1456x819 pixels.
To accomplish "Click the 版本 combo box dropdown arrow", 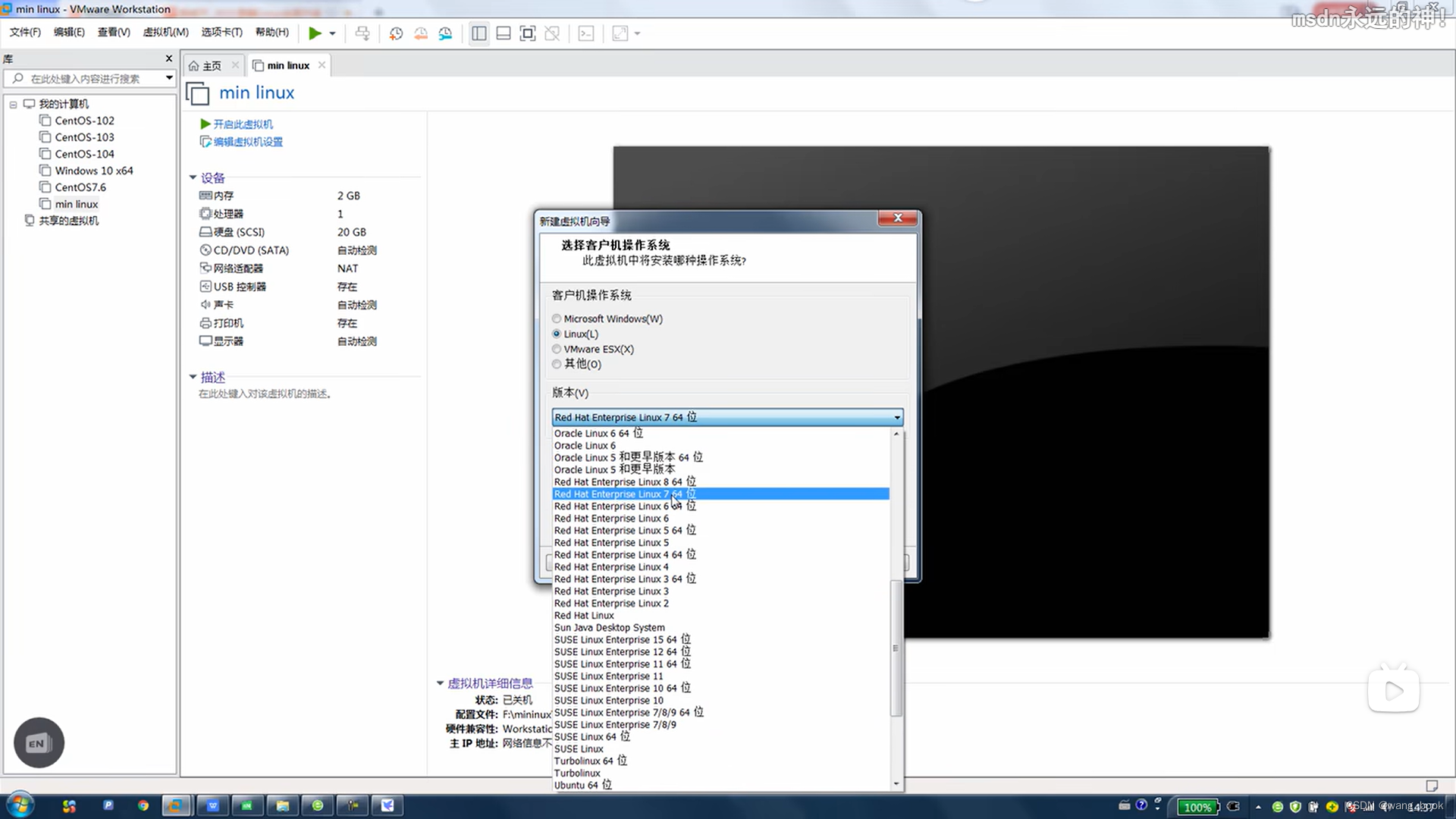I will (x=897, y=418).
